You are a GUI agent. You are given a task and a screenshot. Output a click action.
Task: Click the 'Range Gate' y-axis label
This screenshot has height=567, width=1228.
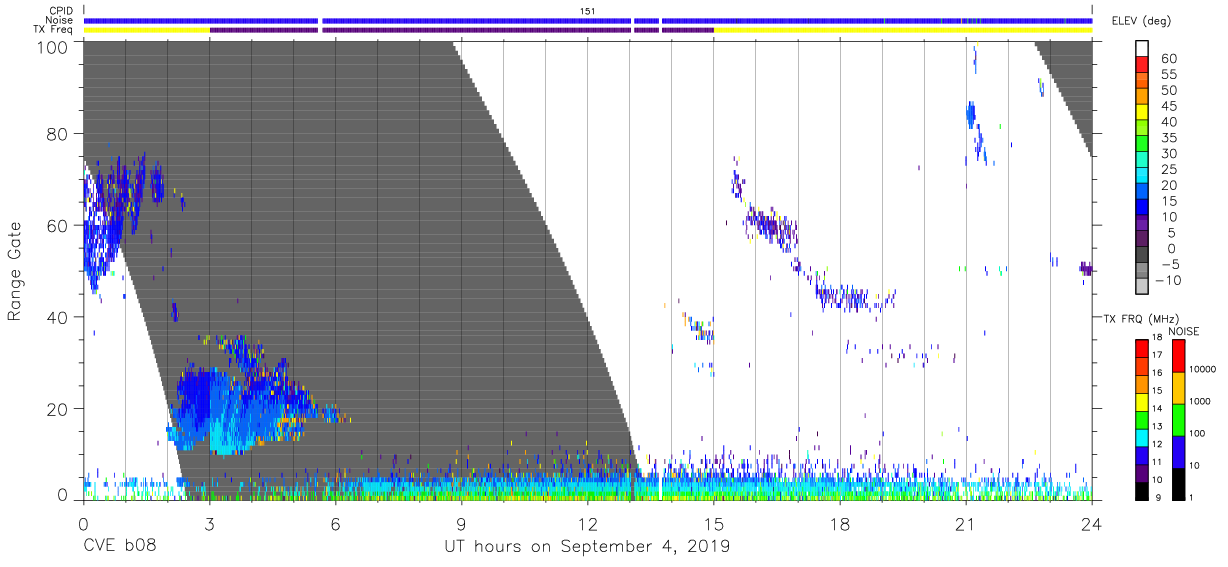pos(14,271)
